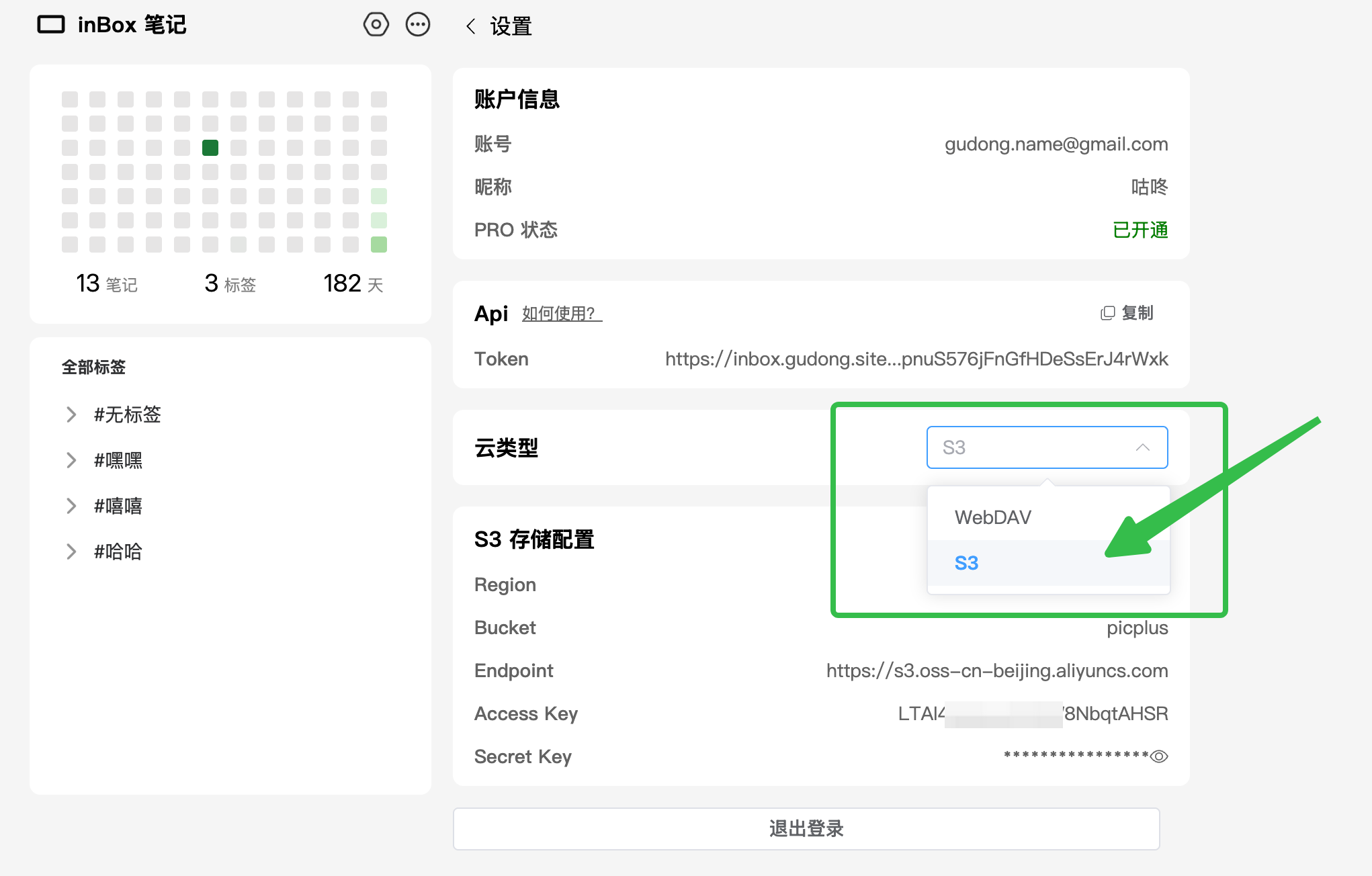Image resolution: width=1372 pixels, height=876 pixels.
Task: Click the 退出登录 logout button
Action: pos(806,829)
